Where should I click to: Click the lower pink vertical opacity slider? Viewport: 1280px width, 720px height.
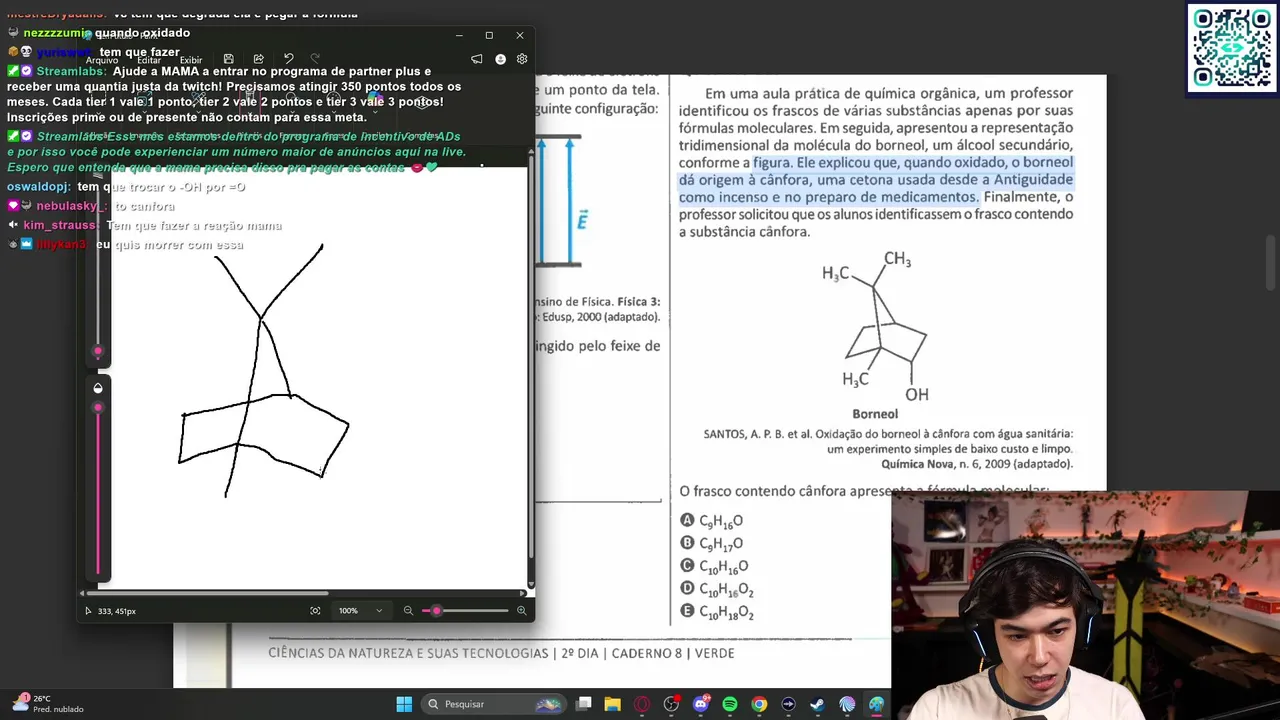tap(98, 490)
